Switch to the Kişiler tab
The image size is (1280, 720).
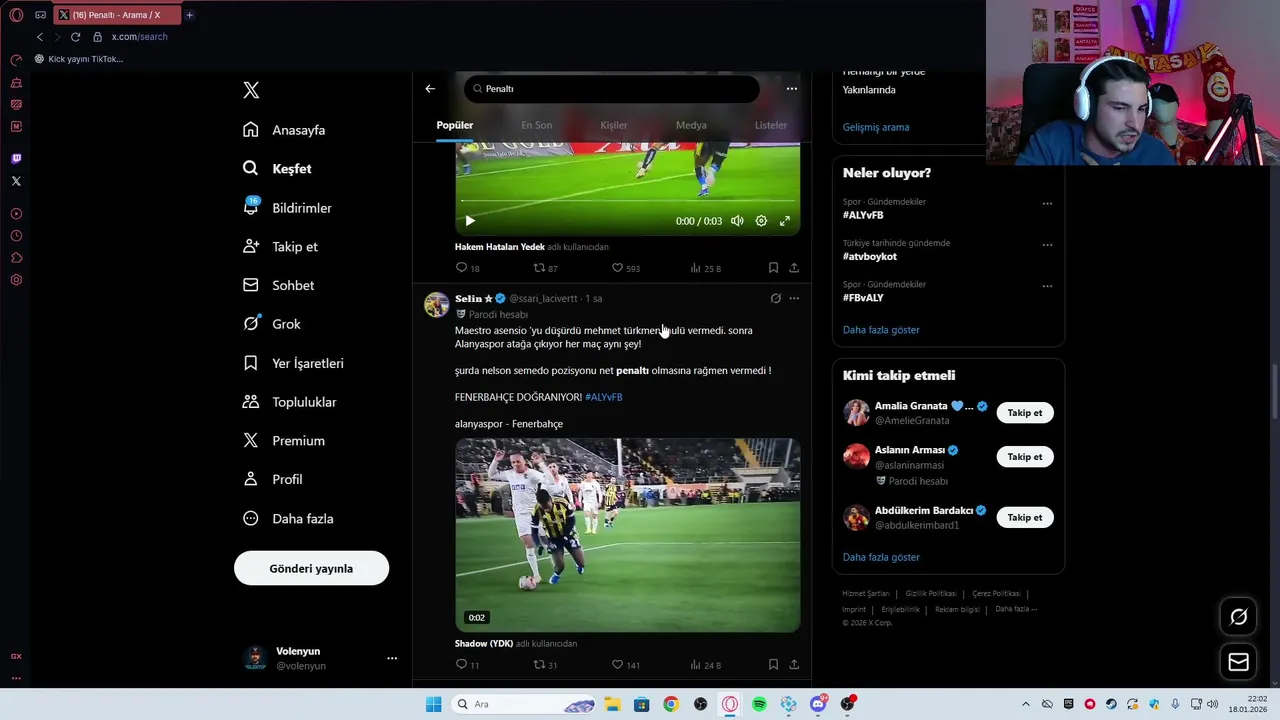(614, 125)
